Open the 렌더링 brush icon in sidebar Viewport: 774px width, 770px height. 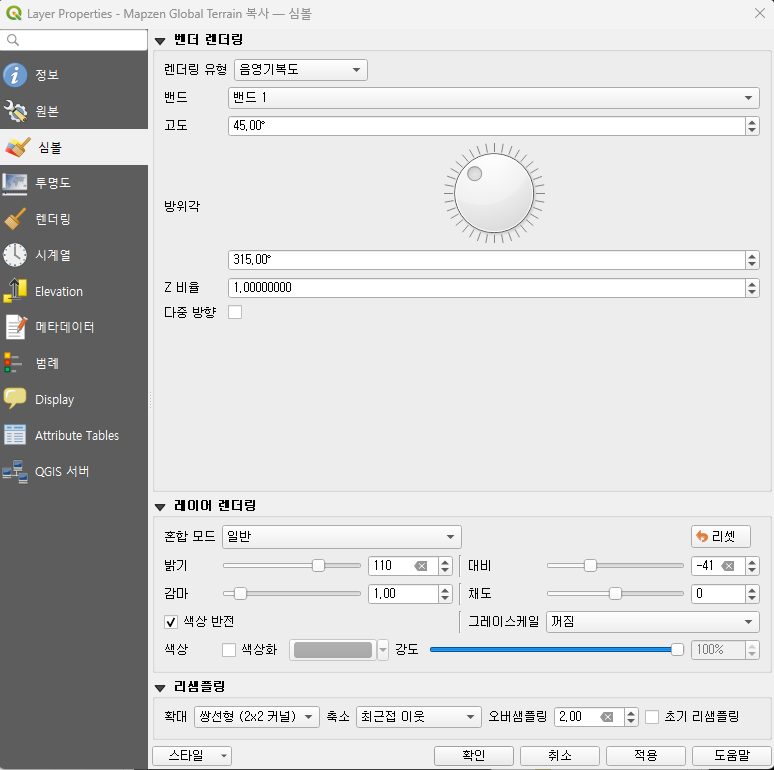pos(15,219)
